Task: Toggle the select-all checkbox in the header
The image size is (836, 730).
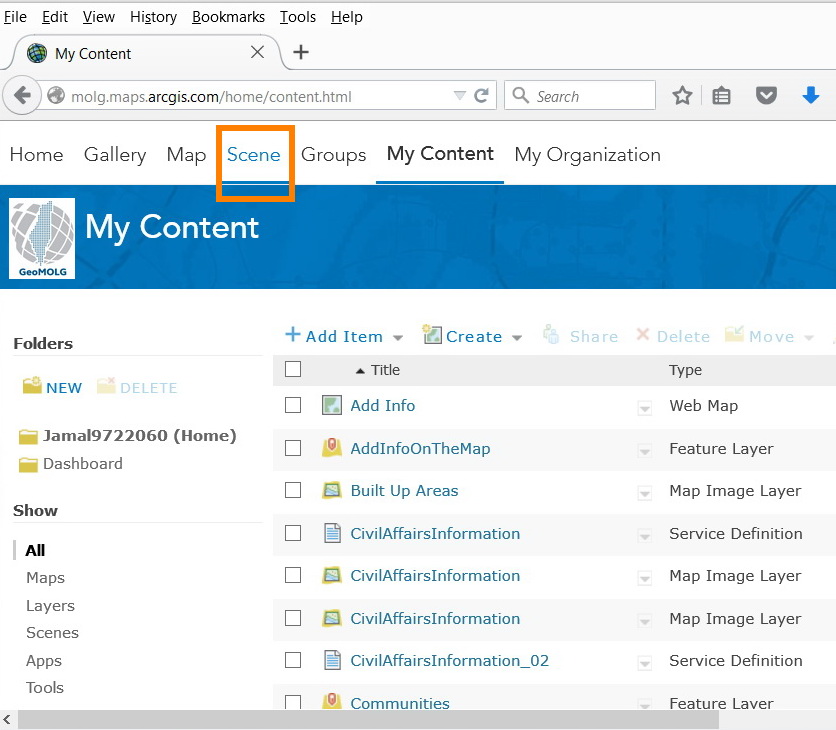Action: [x=293, y=369]
